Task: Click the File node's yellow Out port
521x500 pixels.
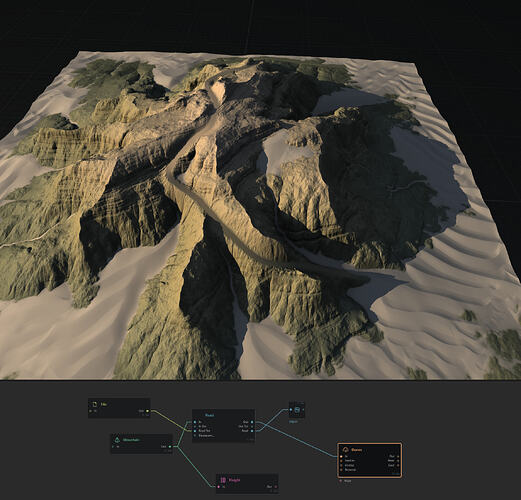Action: coord(148,411)
